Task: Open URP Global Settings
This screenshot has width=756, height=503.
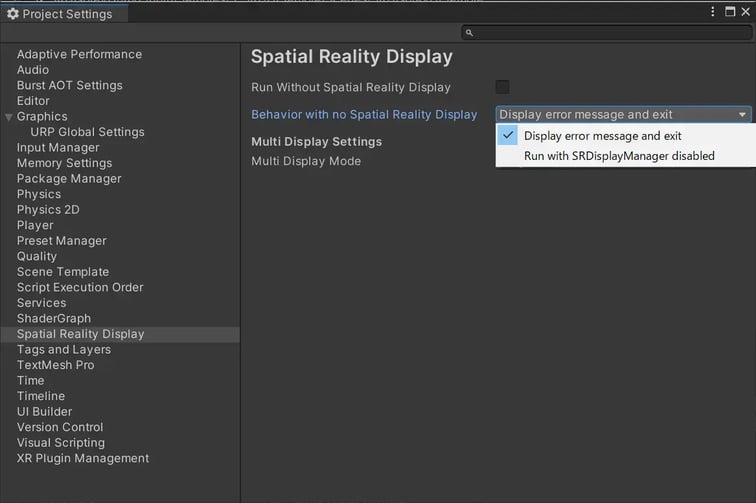Action: [87, 132]
